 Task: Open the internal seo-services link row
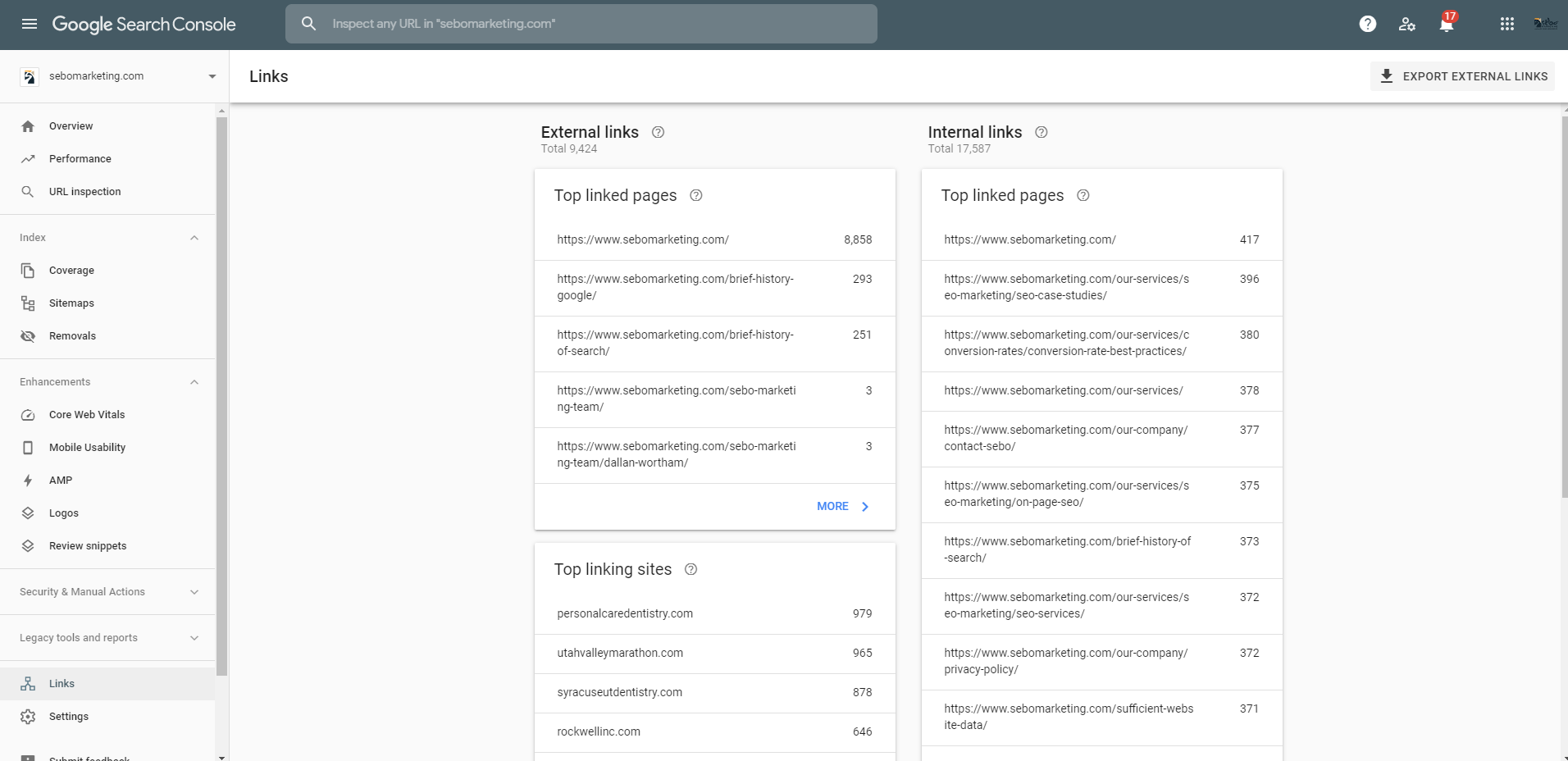[x=1102, y=606]
